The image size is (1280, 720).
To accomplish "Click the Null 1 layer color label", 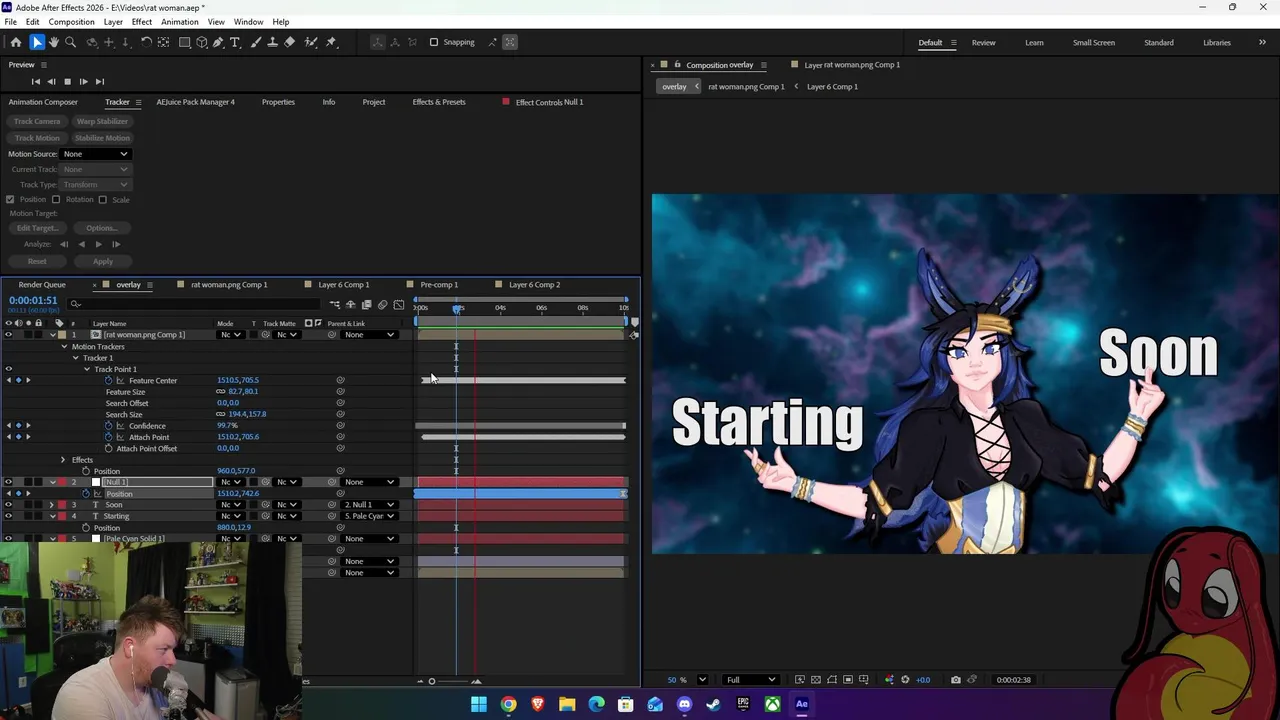I will point(61,482).
